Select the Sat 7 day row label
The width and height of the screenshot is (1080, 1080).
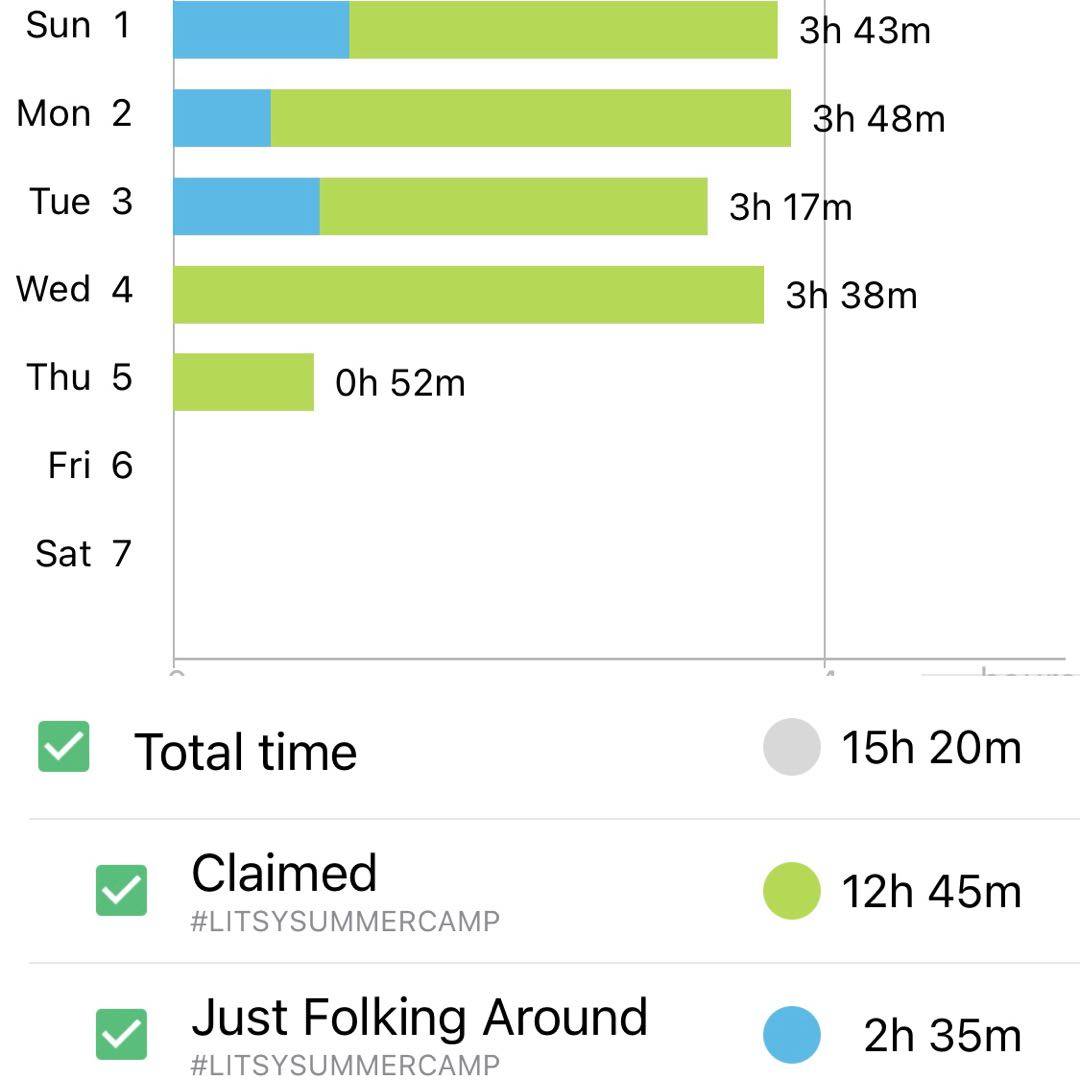click(x=83, y=553)
